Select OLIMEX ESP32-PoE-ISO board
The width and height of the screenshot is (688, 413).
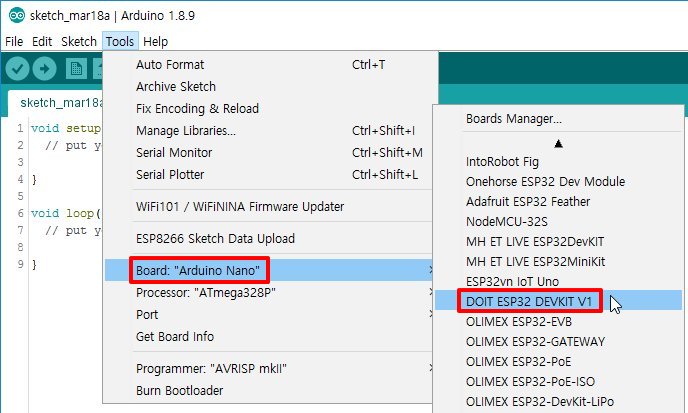[x=558, y=382]
